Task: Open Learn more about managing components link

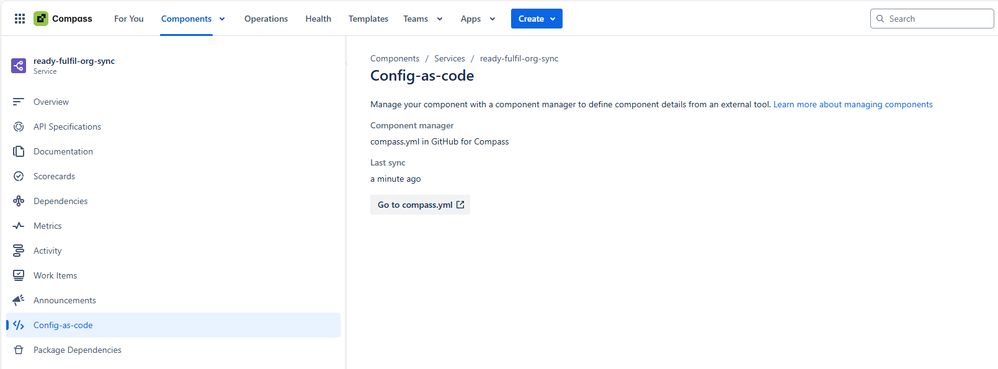Action: [853, 104]
